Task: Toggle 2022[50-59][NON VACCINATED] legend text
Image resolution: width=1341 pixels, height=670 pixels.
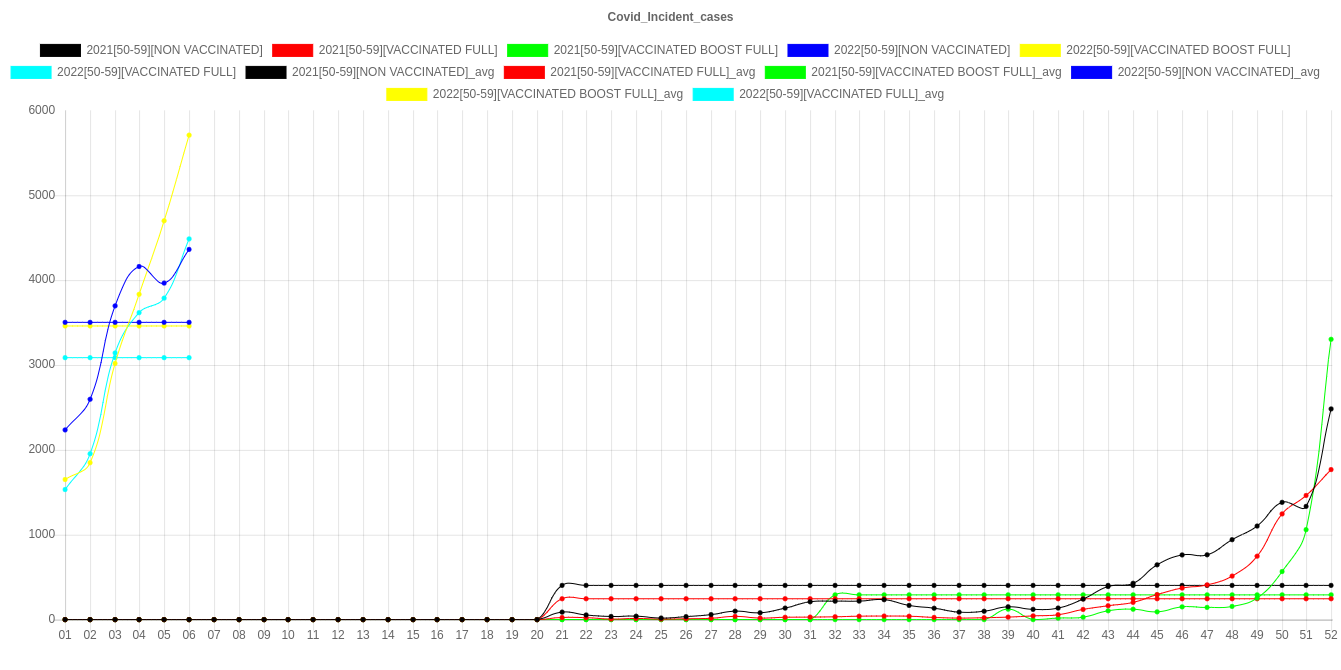Action: coord(921,50)
